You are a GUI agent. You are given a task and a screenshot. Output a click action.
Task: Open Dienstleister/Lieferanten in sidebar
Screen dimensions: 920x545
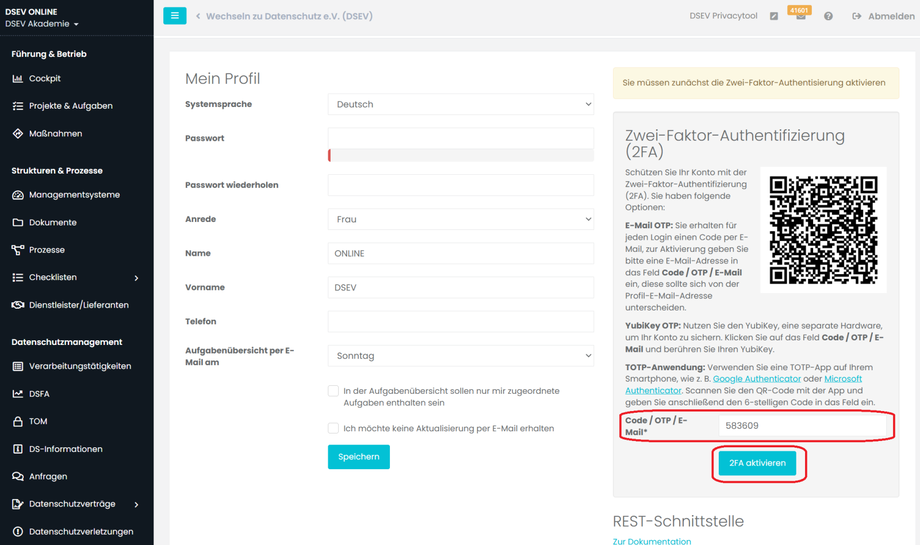coord(79,305)
